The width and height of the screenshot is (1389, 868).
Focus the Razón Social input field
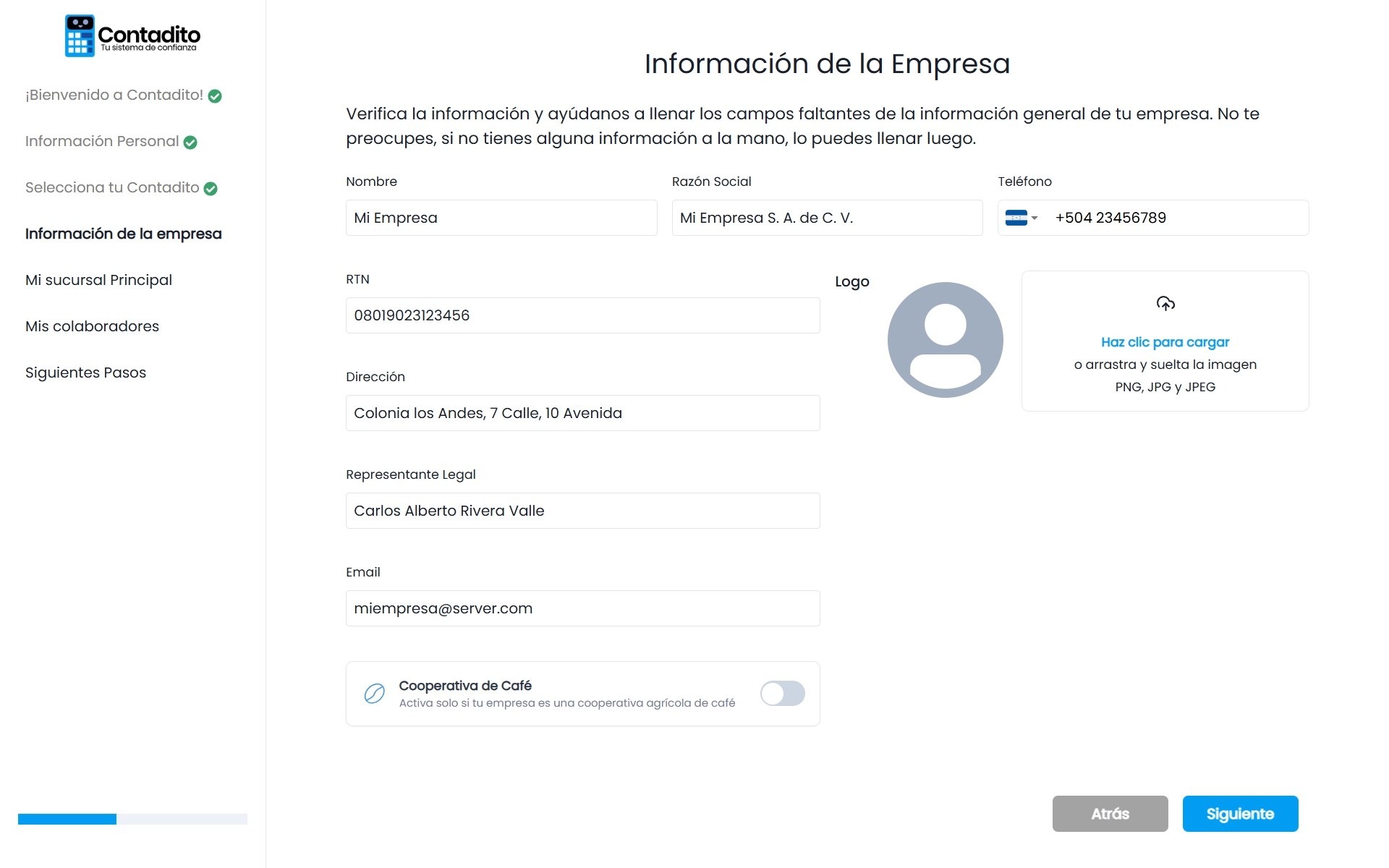827,218
